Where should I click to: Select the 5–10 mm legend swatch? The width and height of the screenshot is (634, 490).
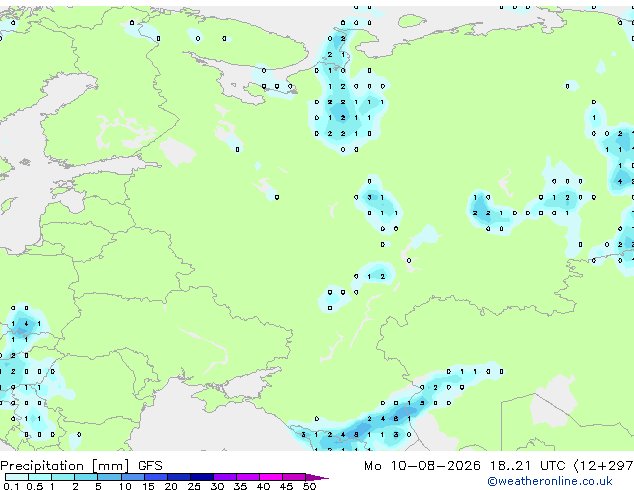[109, 477]
